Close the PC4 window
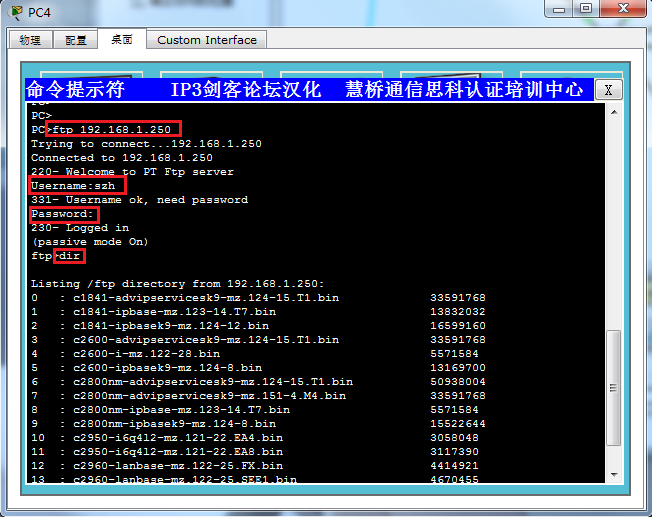This screenshot has width=652, height=517. coord(622,9)
